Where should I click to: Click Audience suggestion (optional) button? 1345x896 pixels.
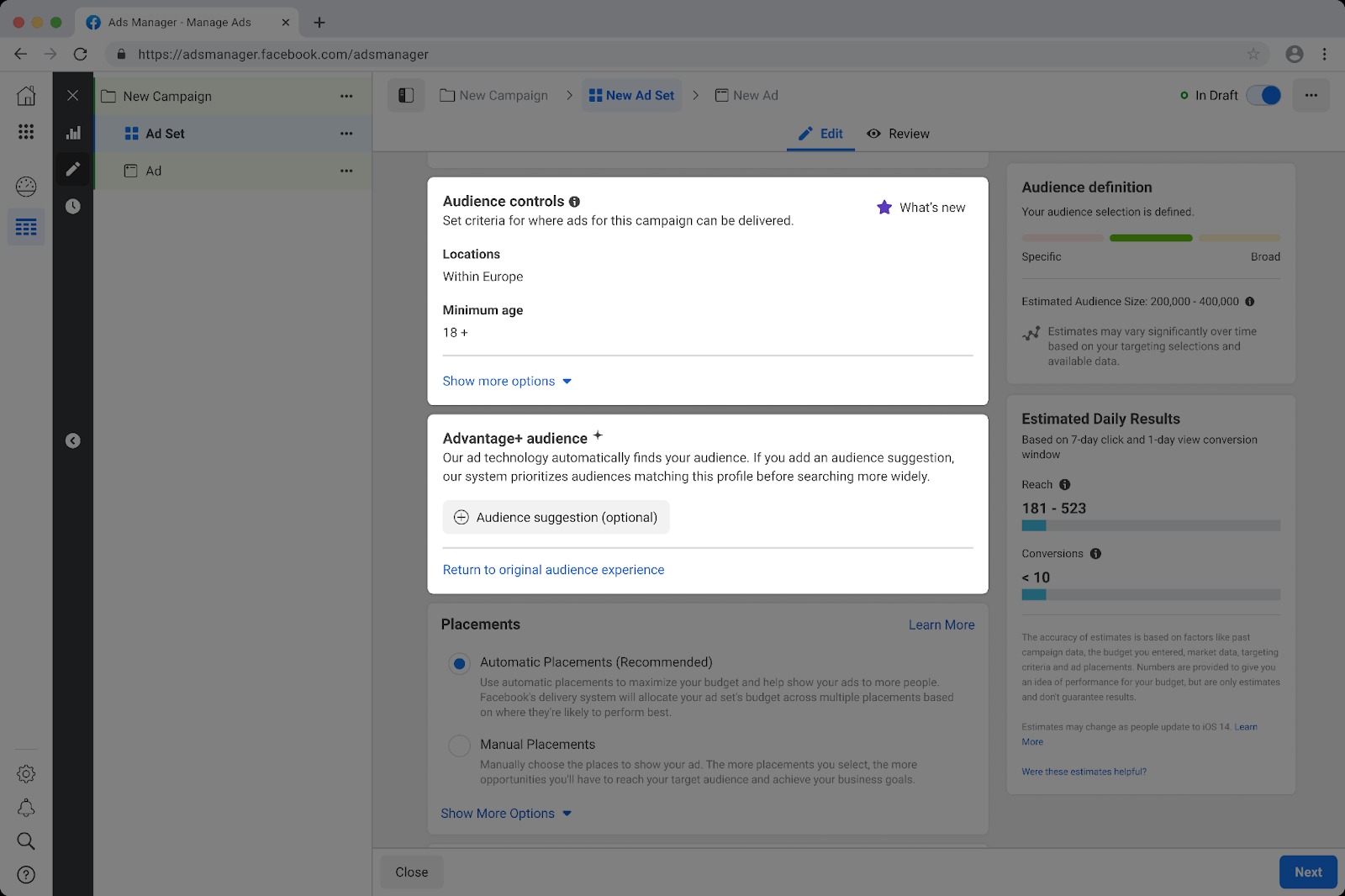556,518
